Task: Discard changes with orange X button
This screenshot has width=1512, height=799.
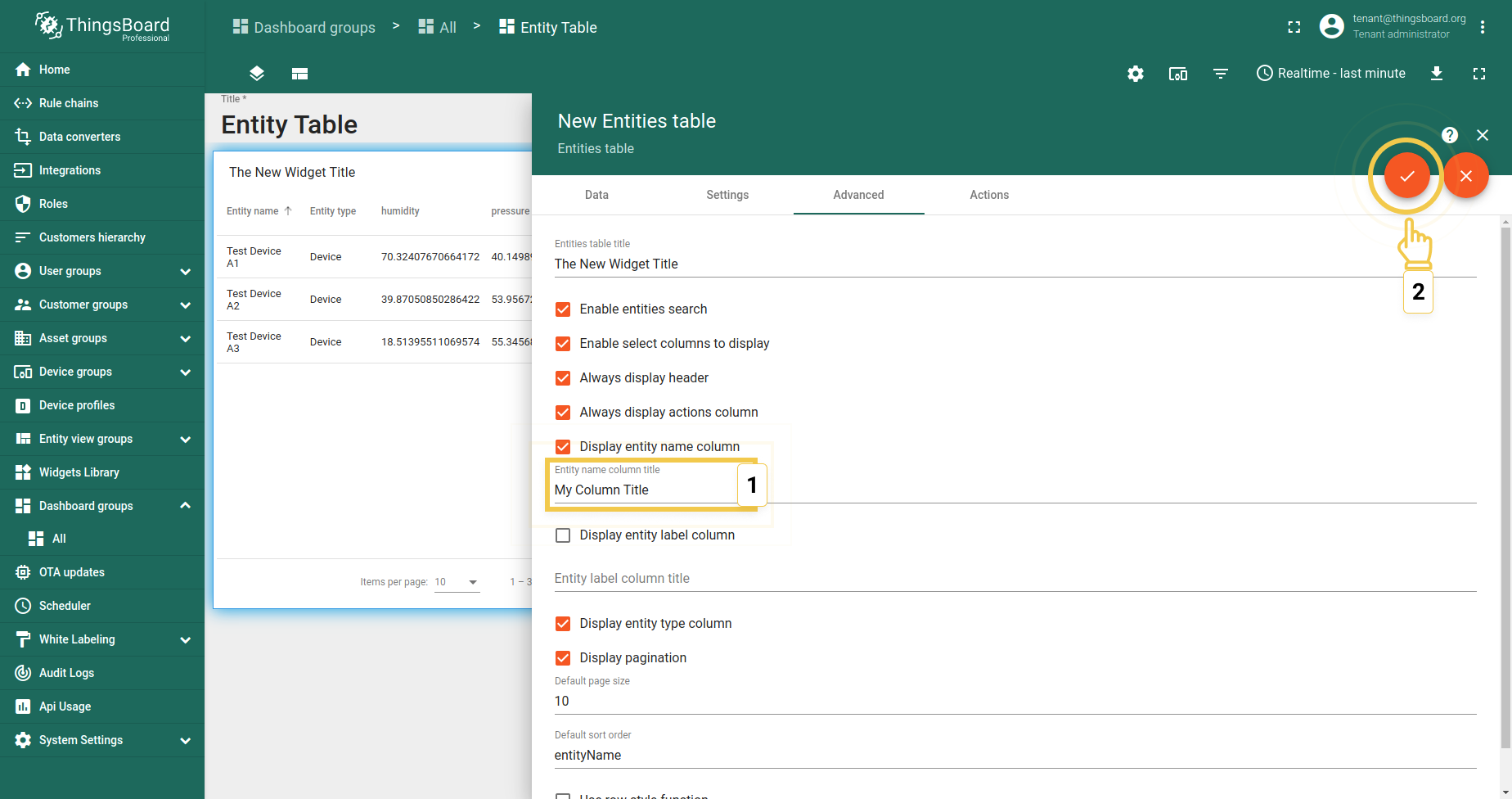Action: tap(1466, 176)
